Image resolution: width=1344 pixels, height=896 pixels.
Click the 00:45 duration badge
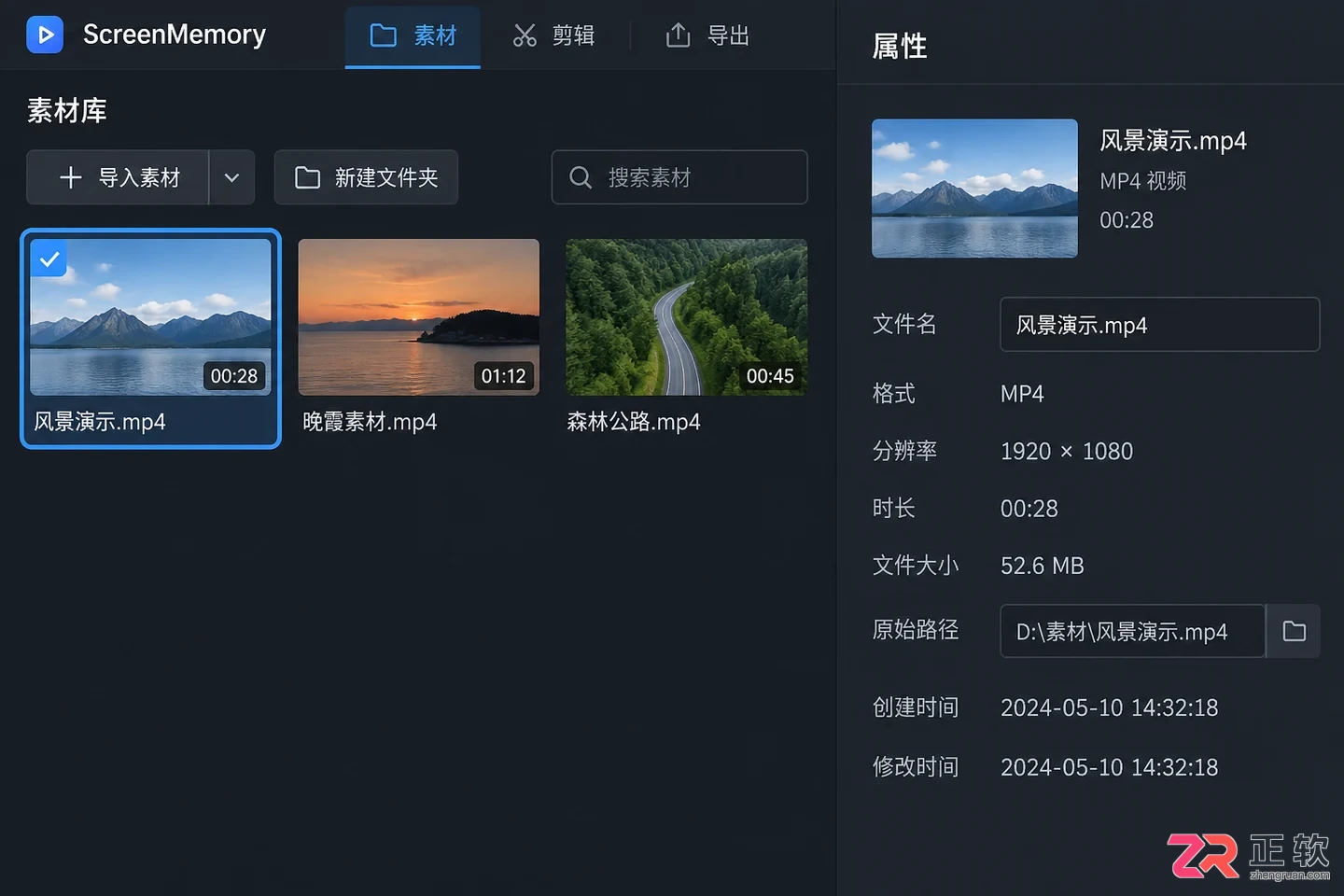770,376
